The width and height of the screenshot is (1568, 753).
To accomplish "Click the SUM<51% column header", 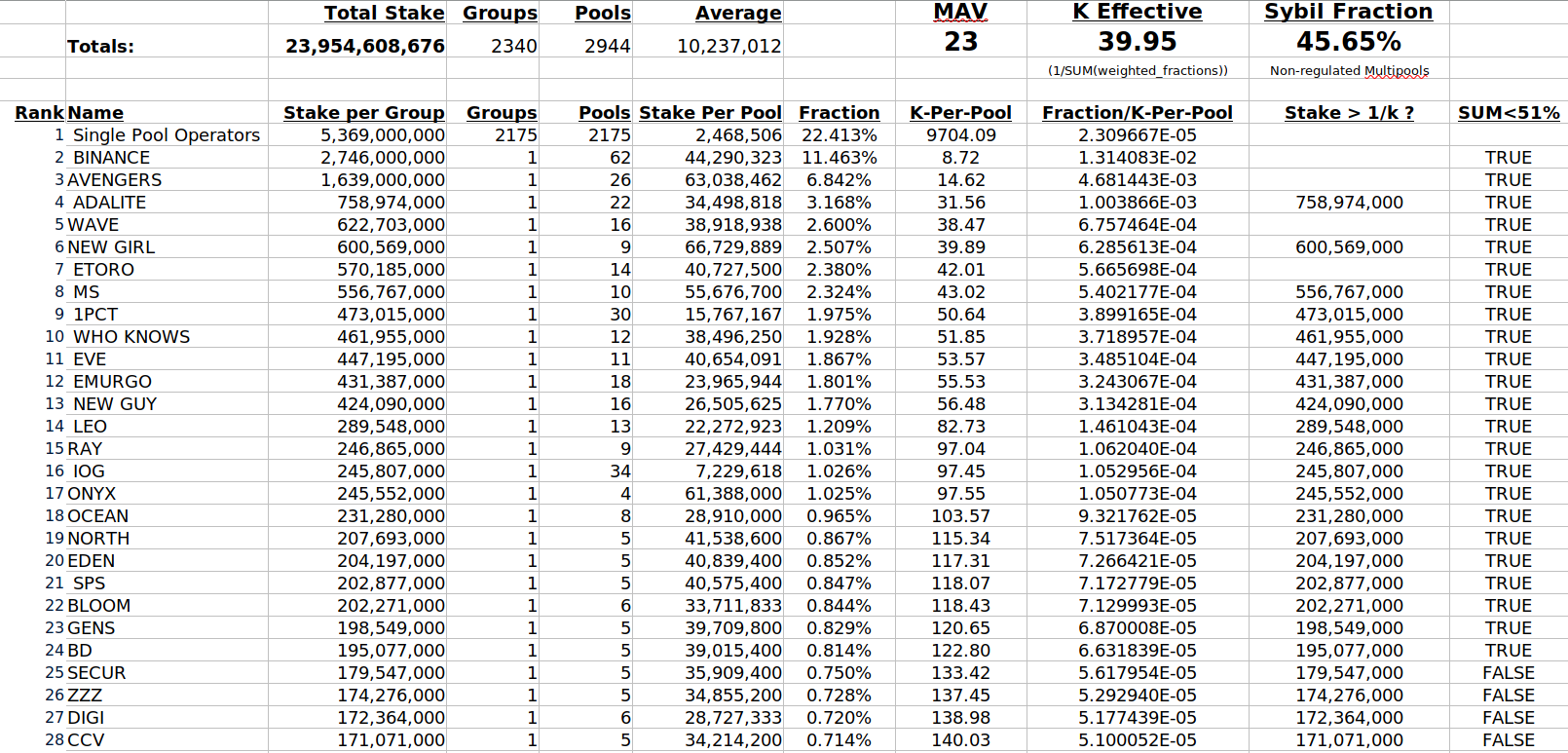I will tap(1509, 113).
